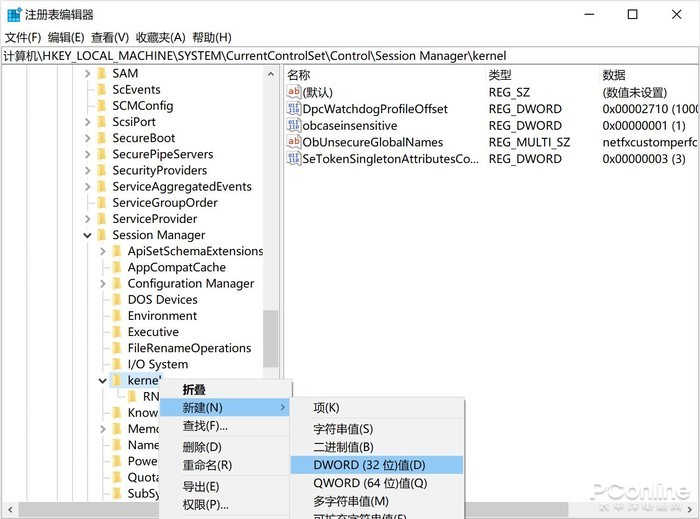Click the ServiceProvider folder icon
This screenshot has width=700, height=519.
tap(102, 219)
